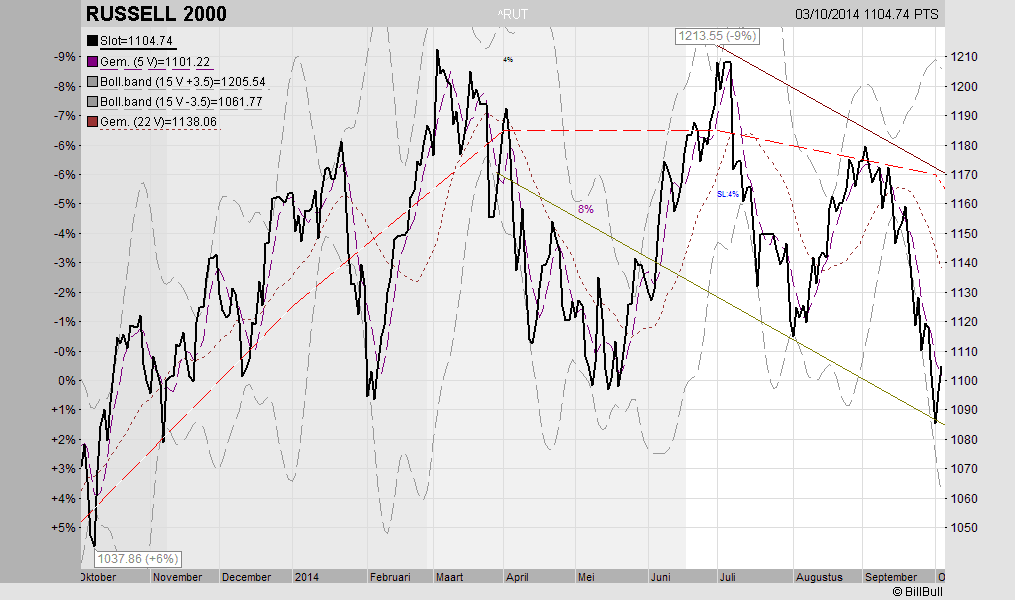Click the -8% percentage axis label
The image size is (1015, 600).
pyautogui.click(x=64, y=86)
